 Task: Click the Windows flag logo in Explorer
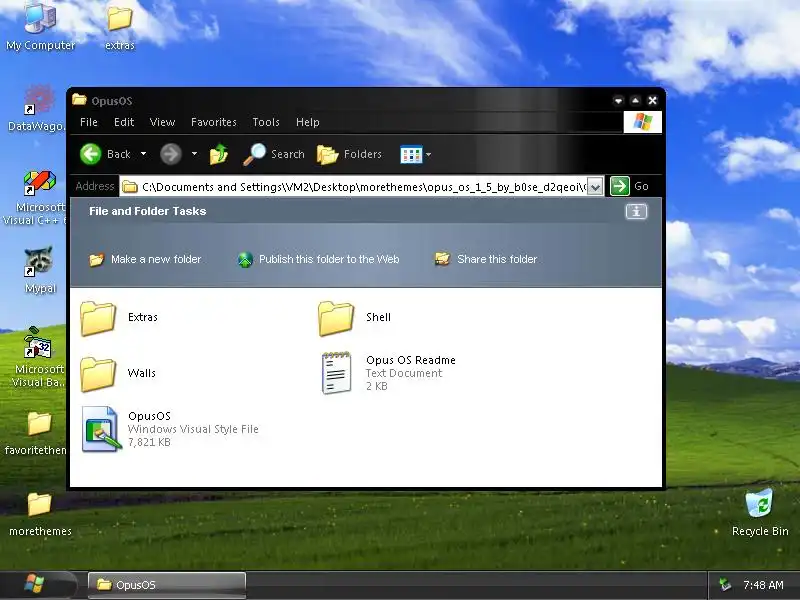[x=642, y=122]
